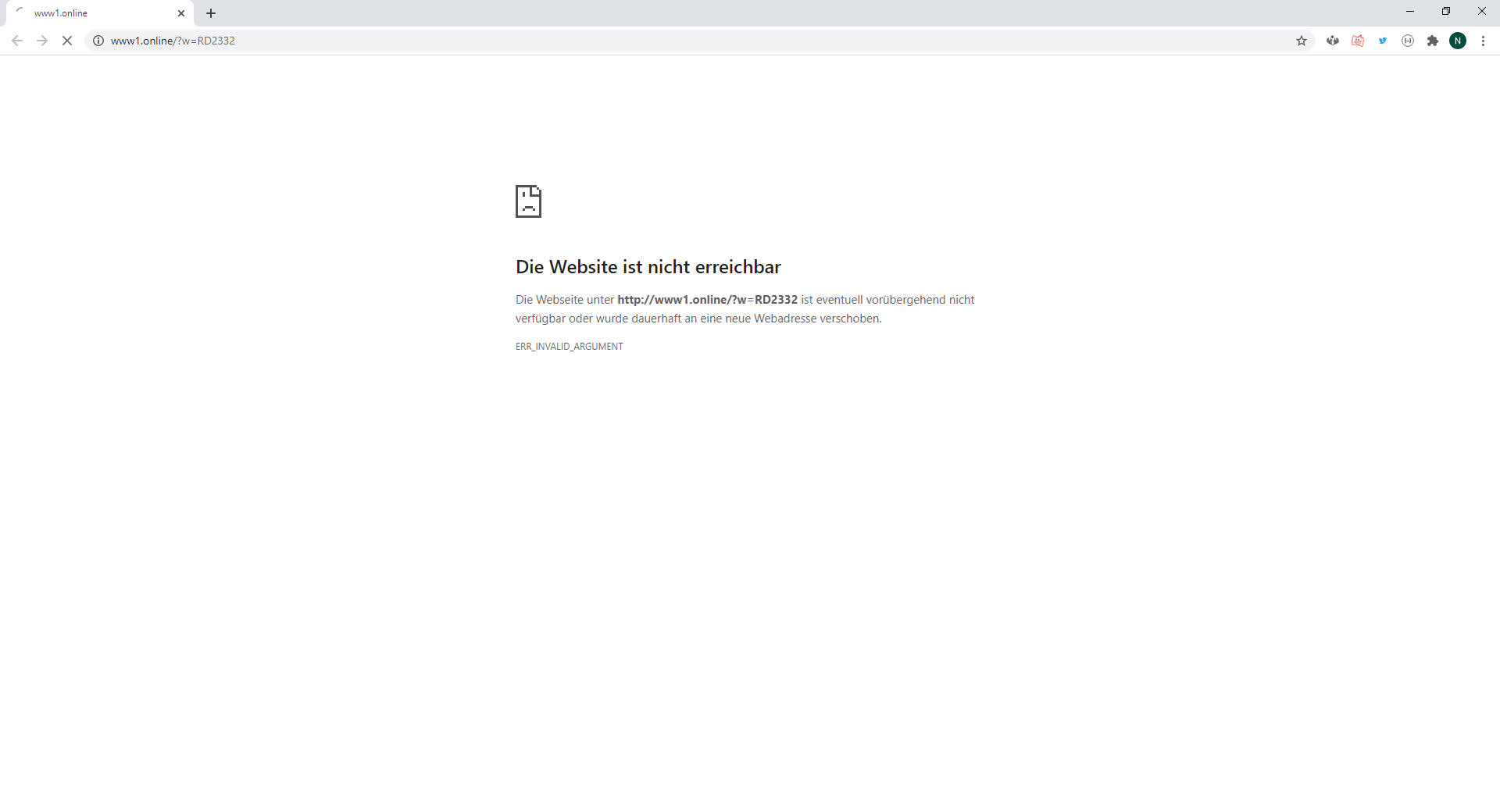Go forward to the next page
The height and width of the screenshot is (812, 1500).
42,41
